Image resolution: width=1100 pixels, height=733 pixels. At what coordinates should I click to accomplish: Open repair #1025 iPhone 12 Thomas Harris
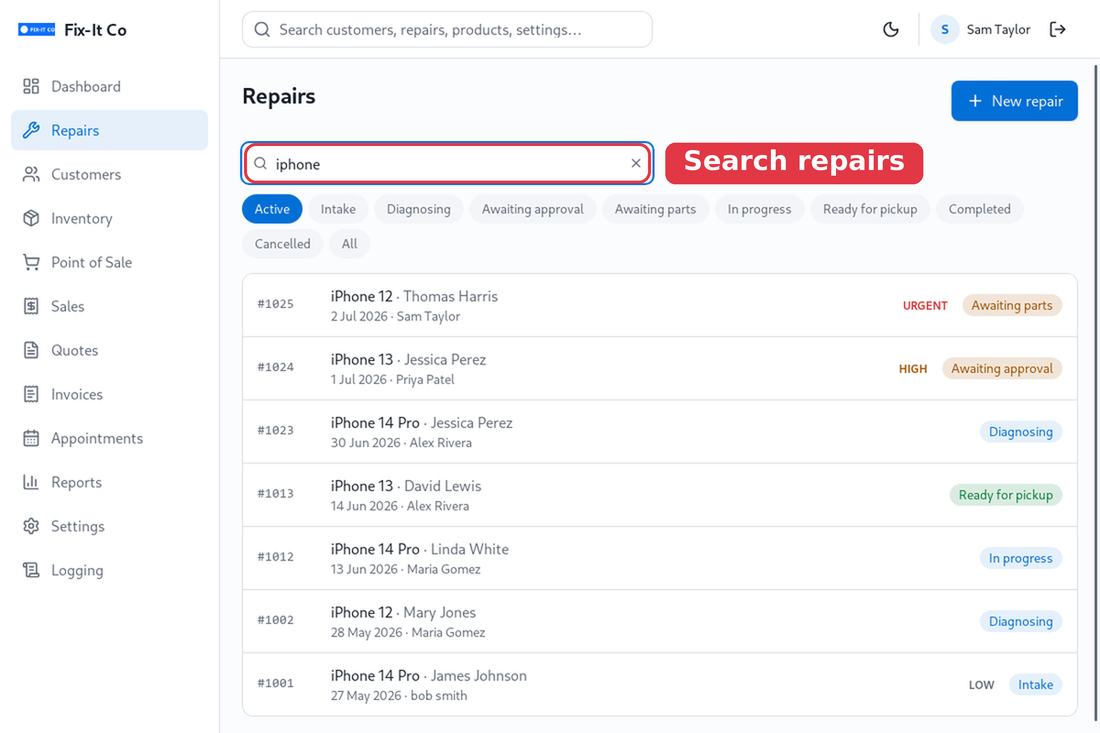[x=659, y=305]
